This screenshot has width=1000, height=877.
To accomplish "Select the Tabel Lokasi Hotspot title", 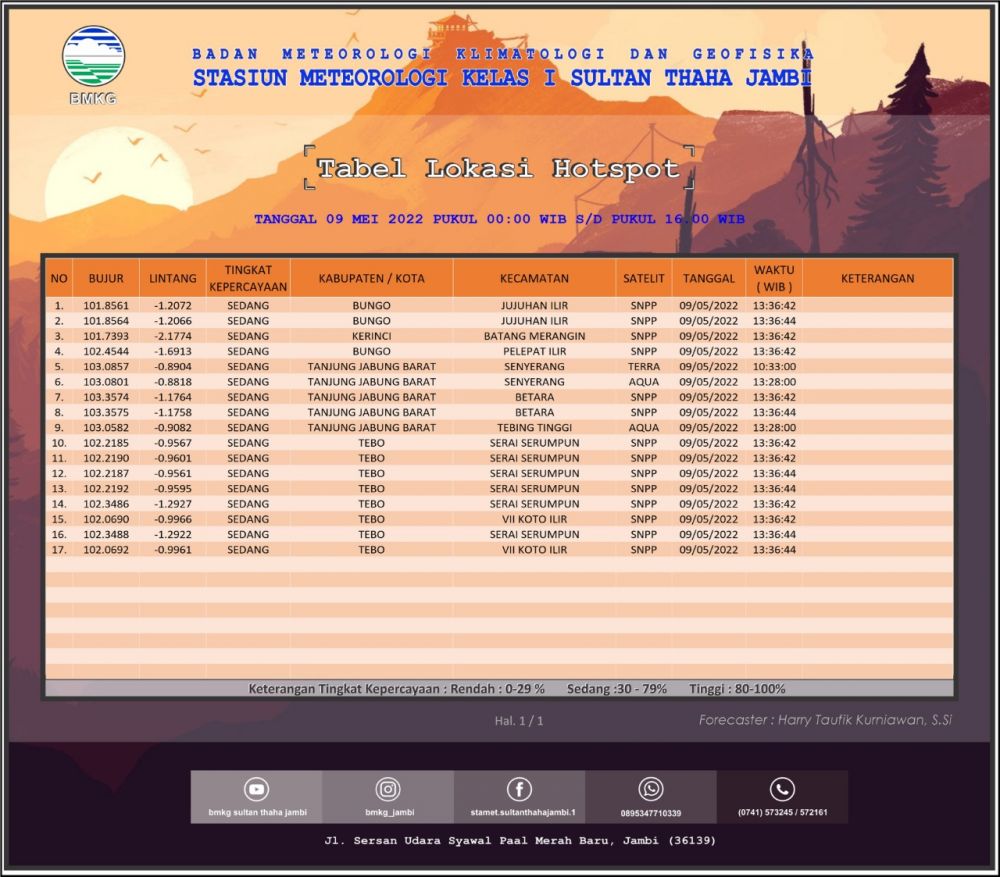I will point(499,168).
